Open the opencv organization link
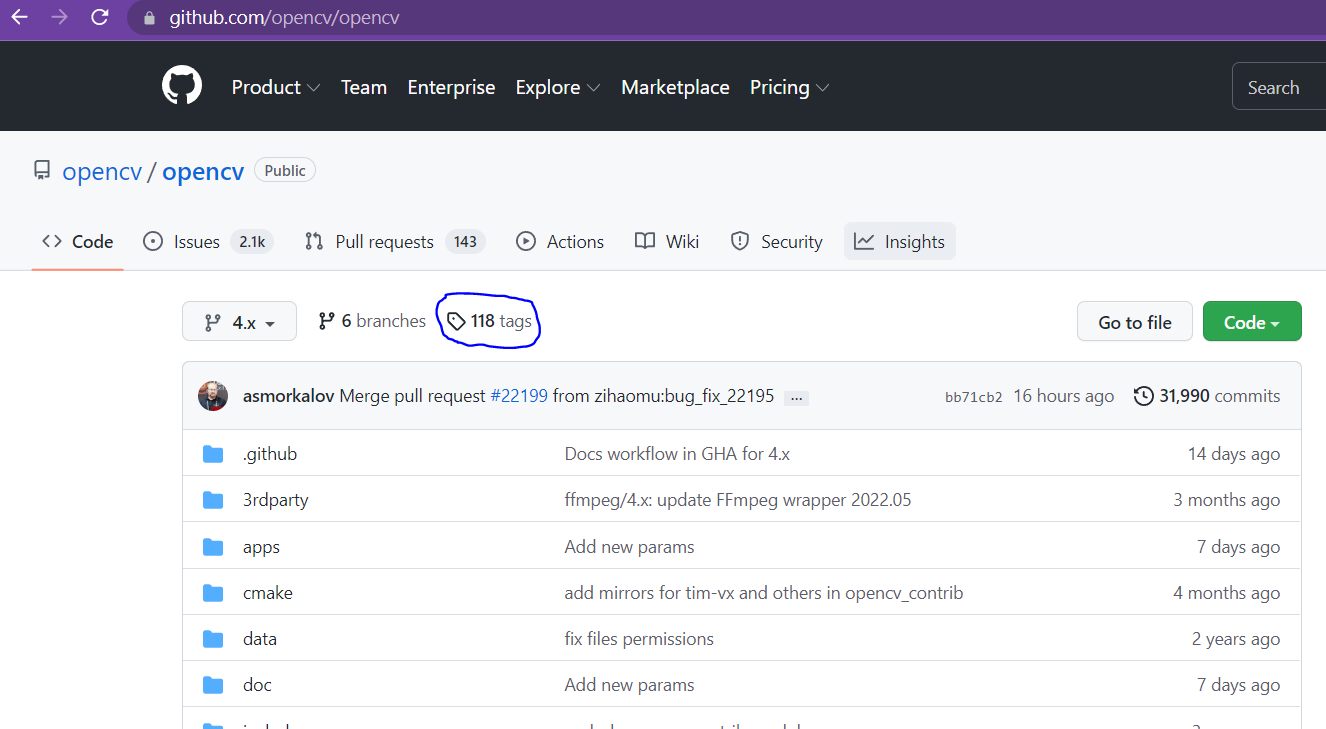Screen dimensions: 1326x729 pyautogui.click(x=102, y=171)
